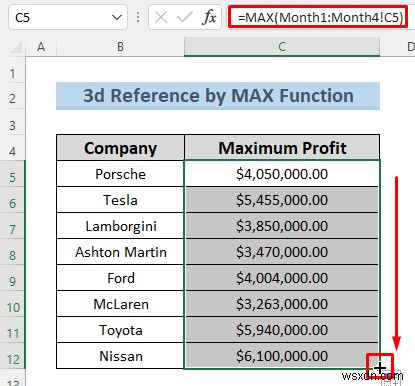Viewport: 415px width, 386px height.
Task: Open the Name Box dropdown arrow
Action: click(117, 17)
